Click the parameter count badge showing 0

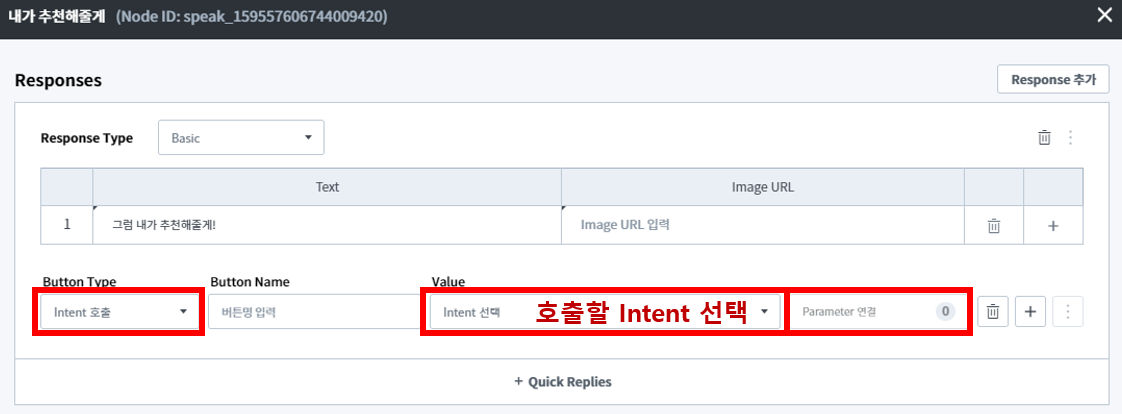point(946,312)
